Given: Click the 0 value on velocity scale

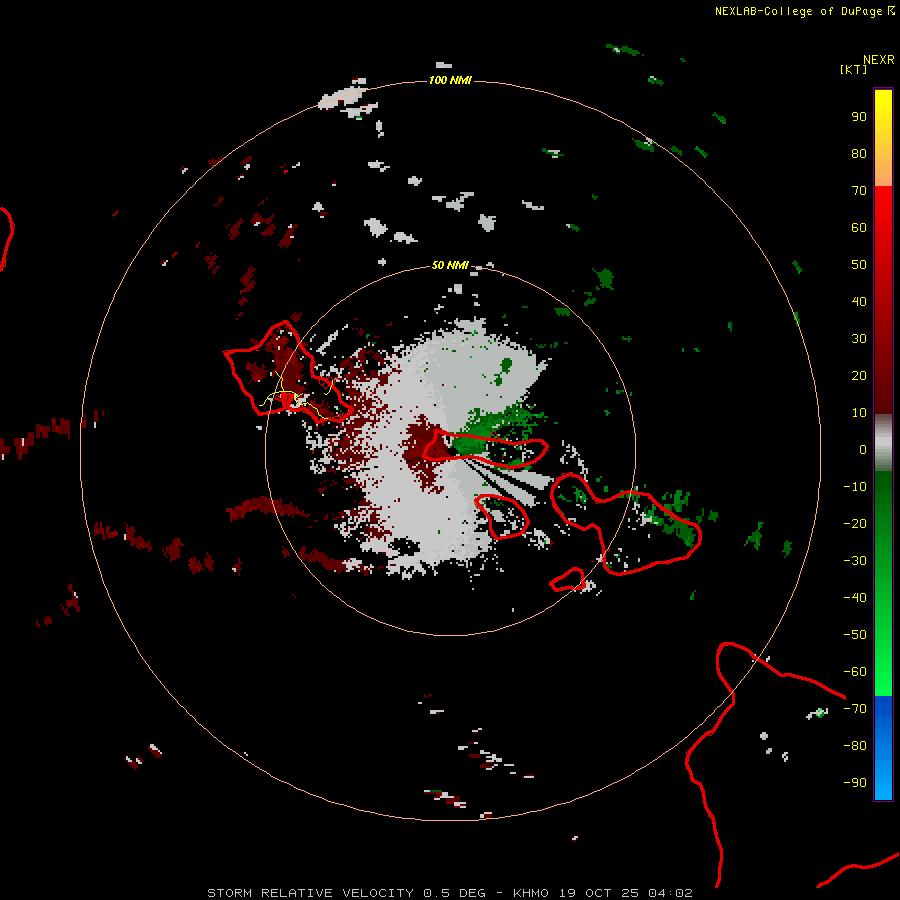Looking at the screenshot, I should [863, 450].
